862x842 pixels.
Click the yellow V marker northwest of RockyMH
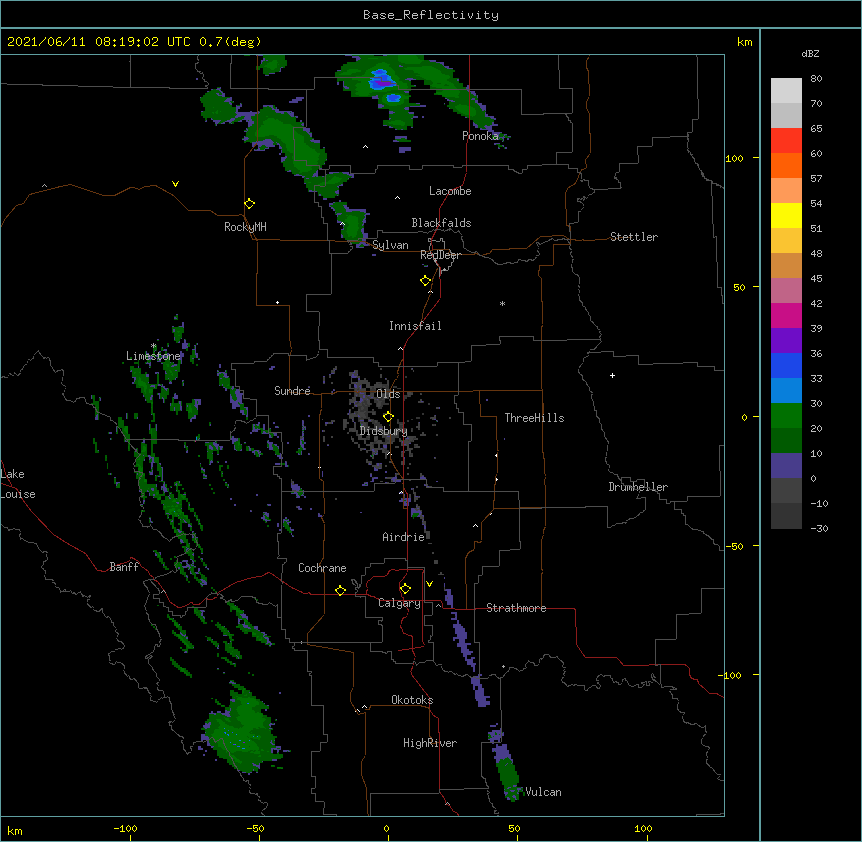[175, 184]
